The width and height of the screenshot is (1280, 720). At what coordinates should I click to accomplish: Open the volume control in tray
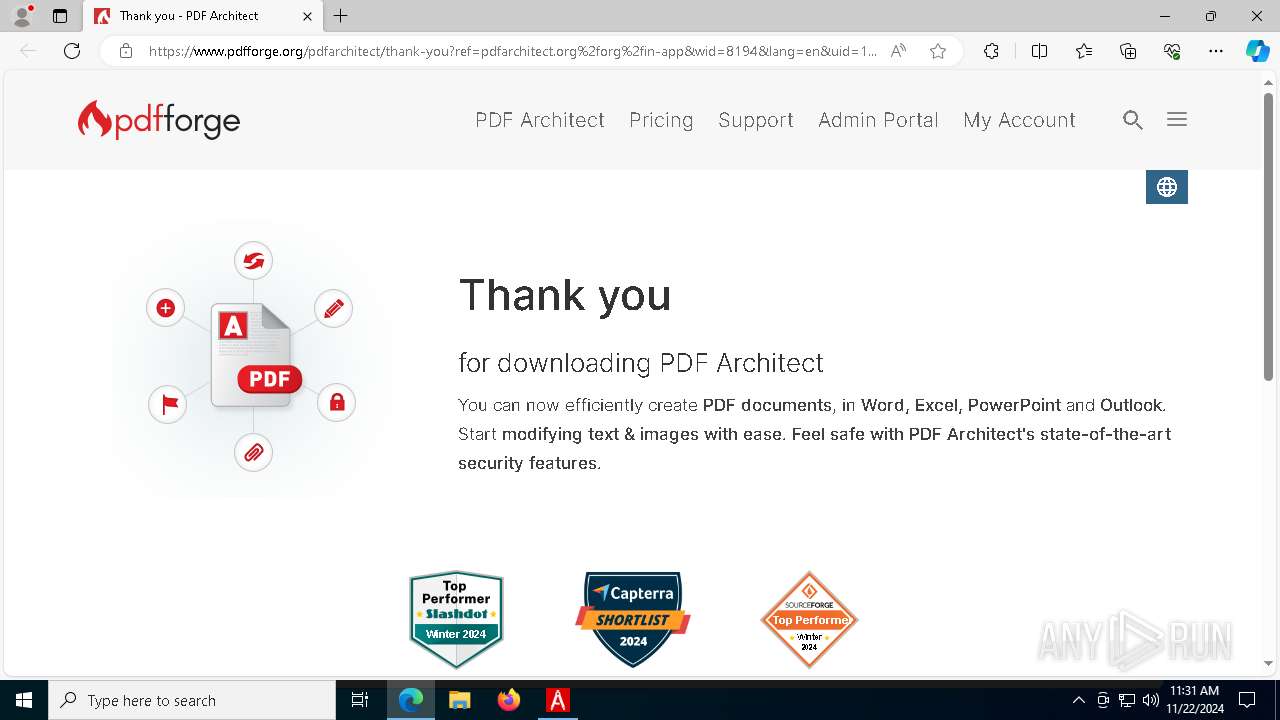(1151, 700)
